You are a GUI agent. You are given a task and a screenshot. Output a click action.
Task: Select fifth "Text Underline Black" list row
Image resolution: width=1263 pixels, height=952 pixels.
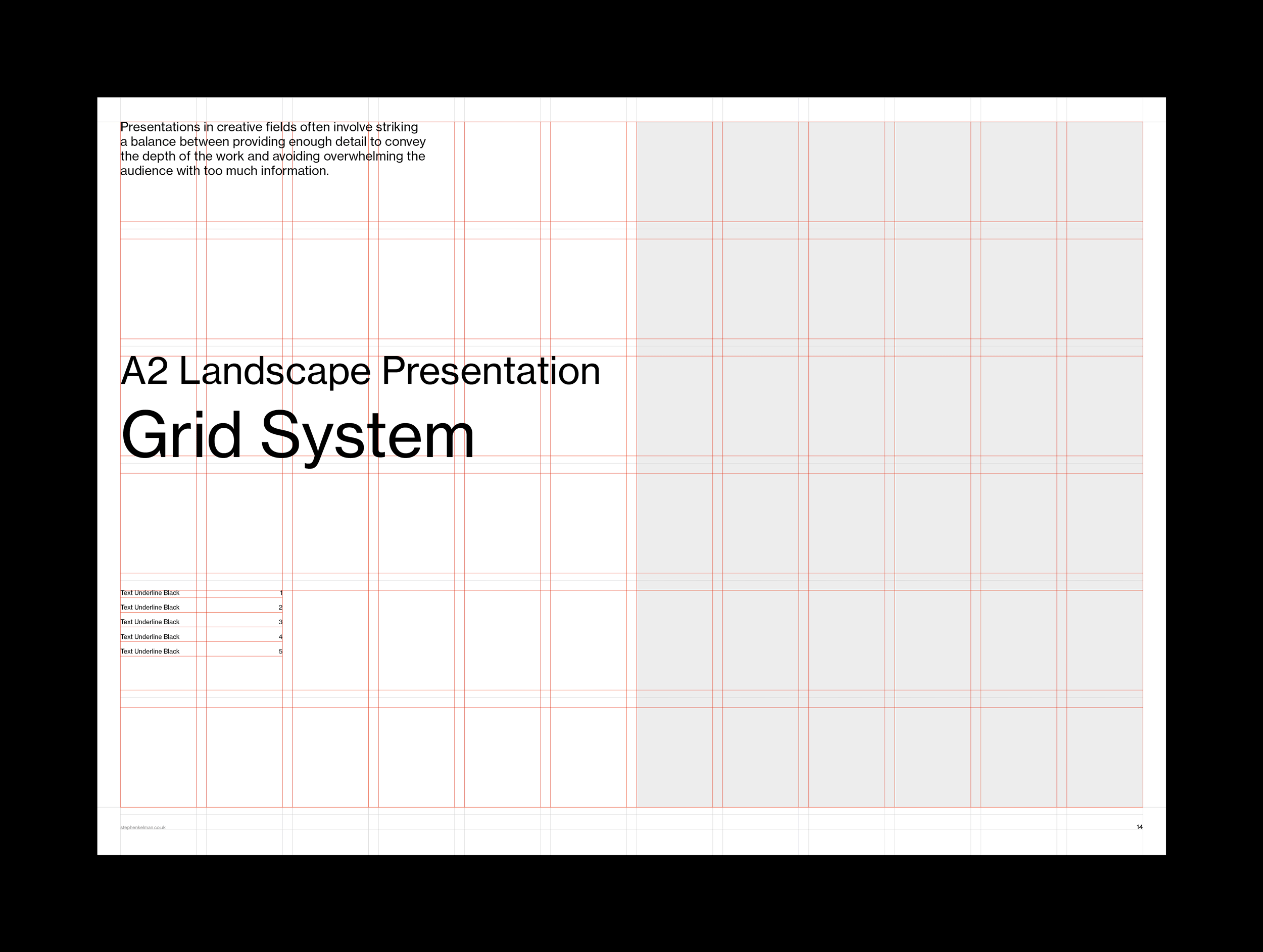click(x=150, y=651)
